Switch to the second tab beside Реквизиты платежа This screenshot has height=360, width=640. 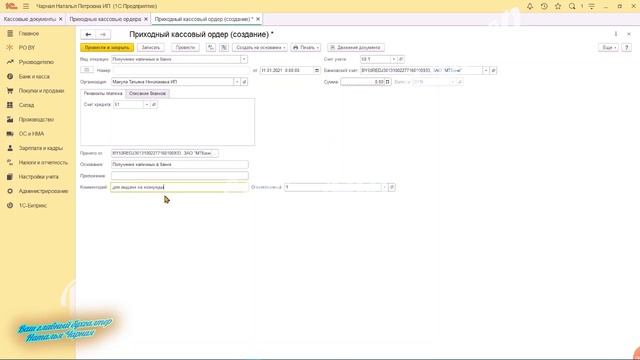click(x=147, y=93)
